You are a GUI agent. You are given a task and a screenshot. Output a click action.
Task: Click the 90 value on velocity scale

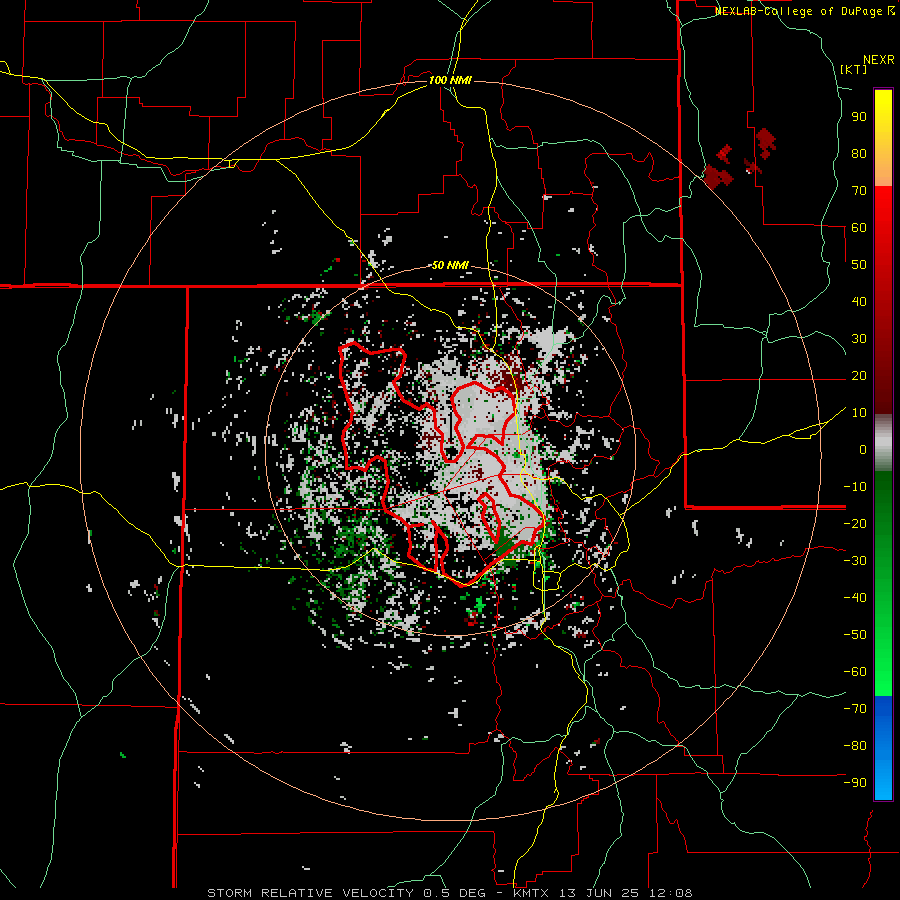click(x=859, y=117)
